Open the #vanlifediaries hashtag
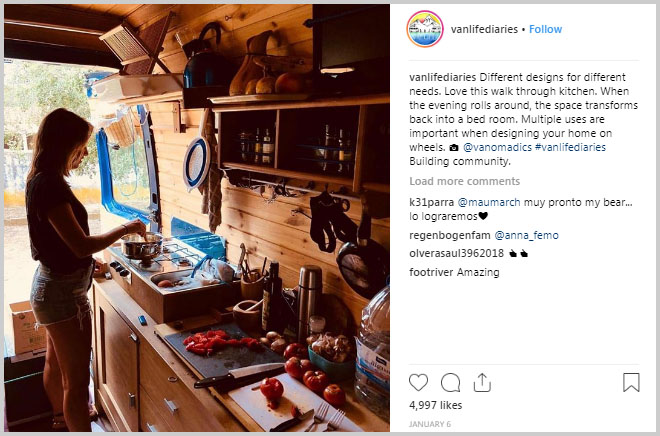Screen dimensions: 660x436 (x=570, y=147)
